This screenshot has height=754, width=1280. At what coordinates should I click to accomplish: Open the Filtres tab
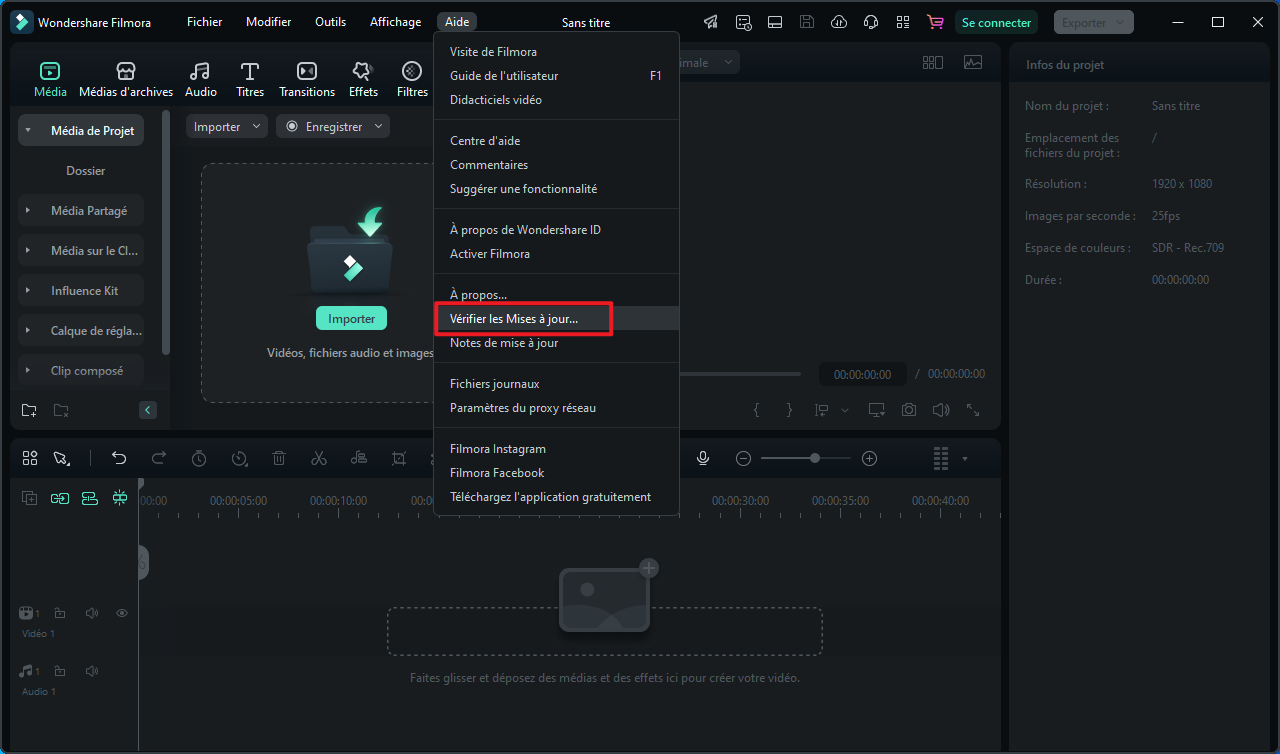point(412,79)
